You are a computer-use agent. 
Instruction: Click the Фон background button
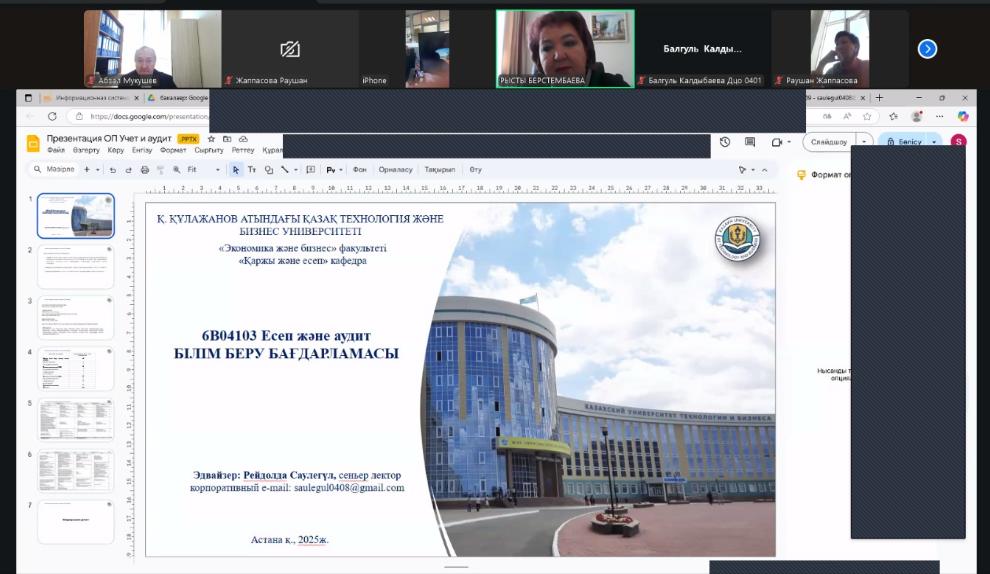coord(360,170)
